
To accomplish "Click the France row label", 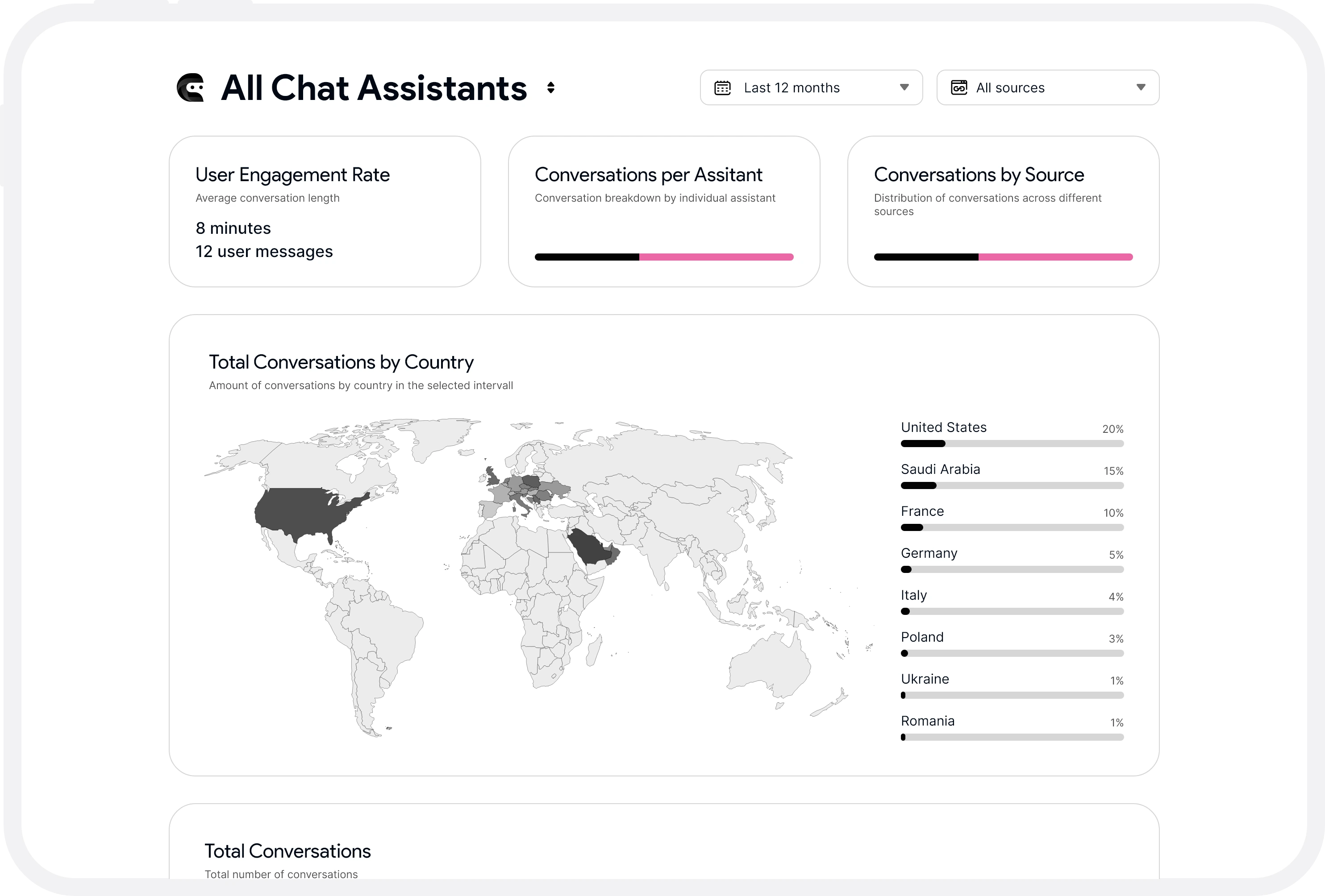I will [x=922, y=511].
